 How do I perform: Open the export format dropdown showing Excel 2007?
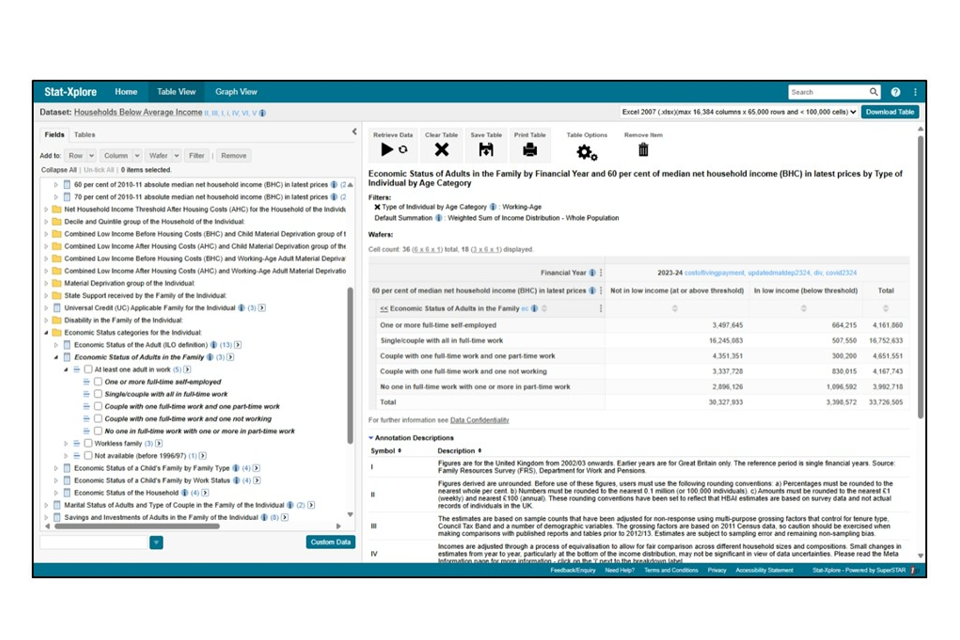pyautogui.click(x=738, y=112)
